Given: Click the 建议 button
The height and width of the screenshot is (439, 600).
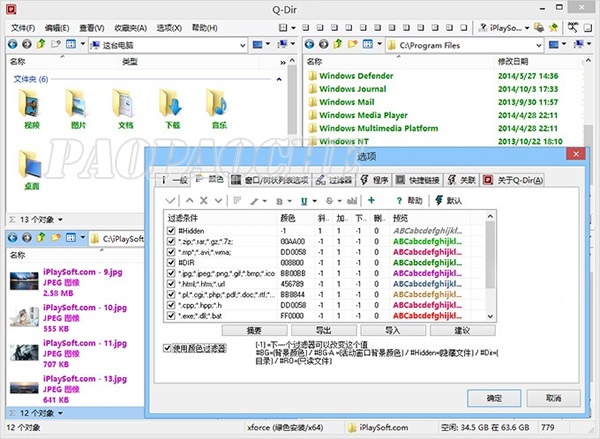Looking at the screenshot, I should [x=462, y=330].
